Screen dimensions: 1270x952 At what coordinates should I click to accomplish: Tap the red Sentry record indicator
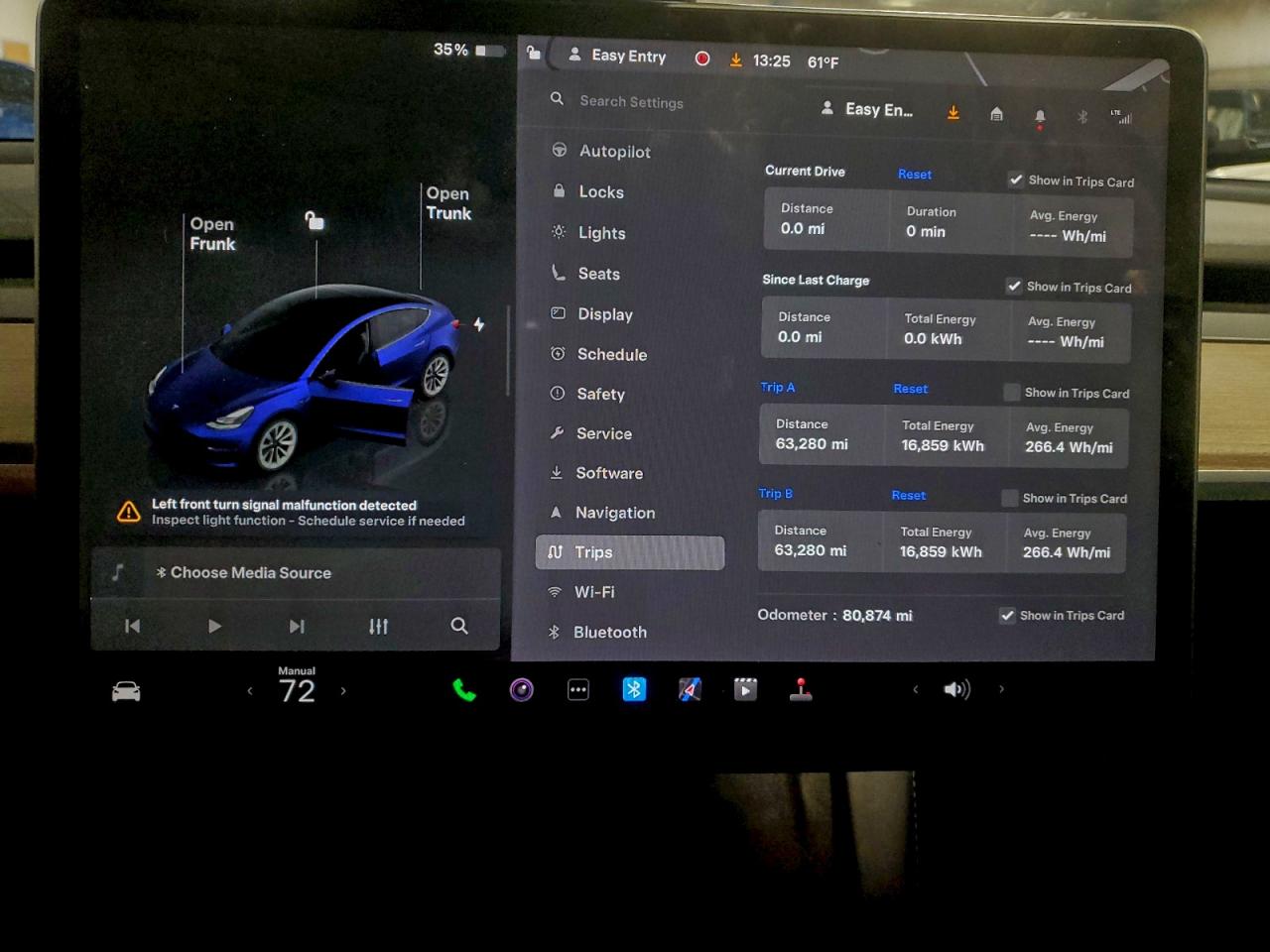(702, 59)
